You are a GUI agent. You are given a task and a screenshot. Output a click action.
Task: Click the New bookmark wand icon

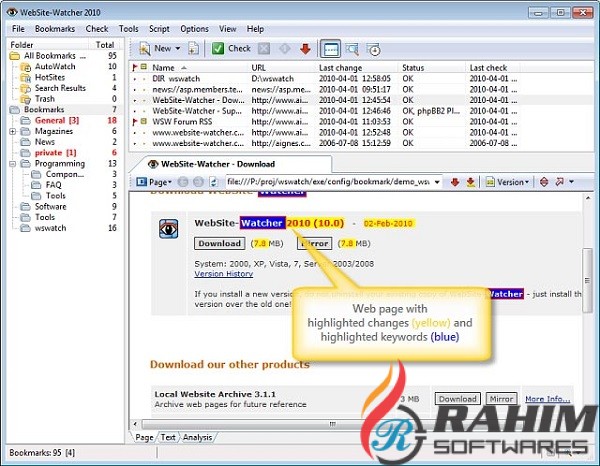point(144,49)
